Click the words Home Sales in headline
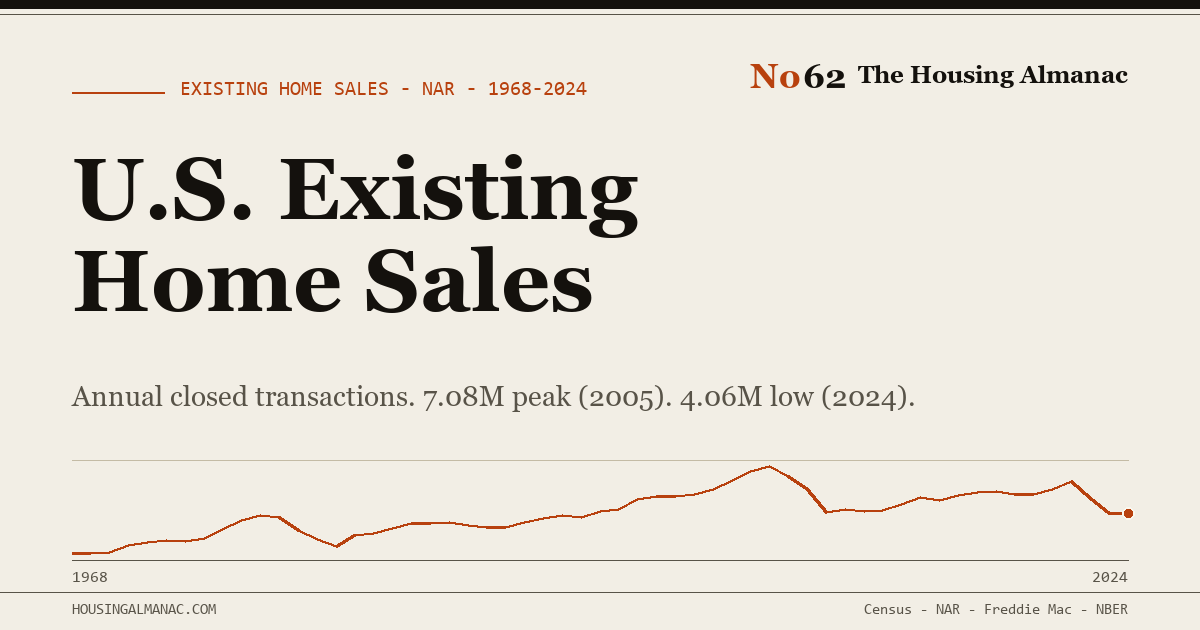 (333, 280)
